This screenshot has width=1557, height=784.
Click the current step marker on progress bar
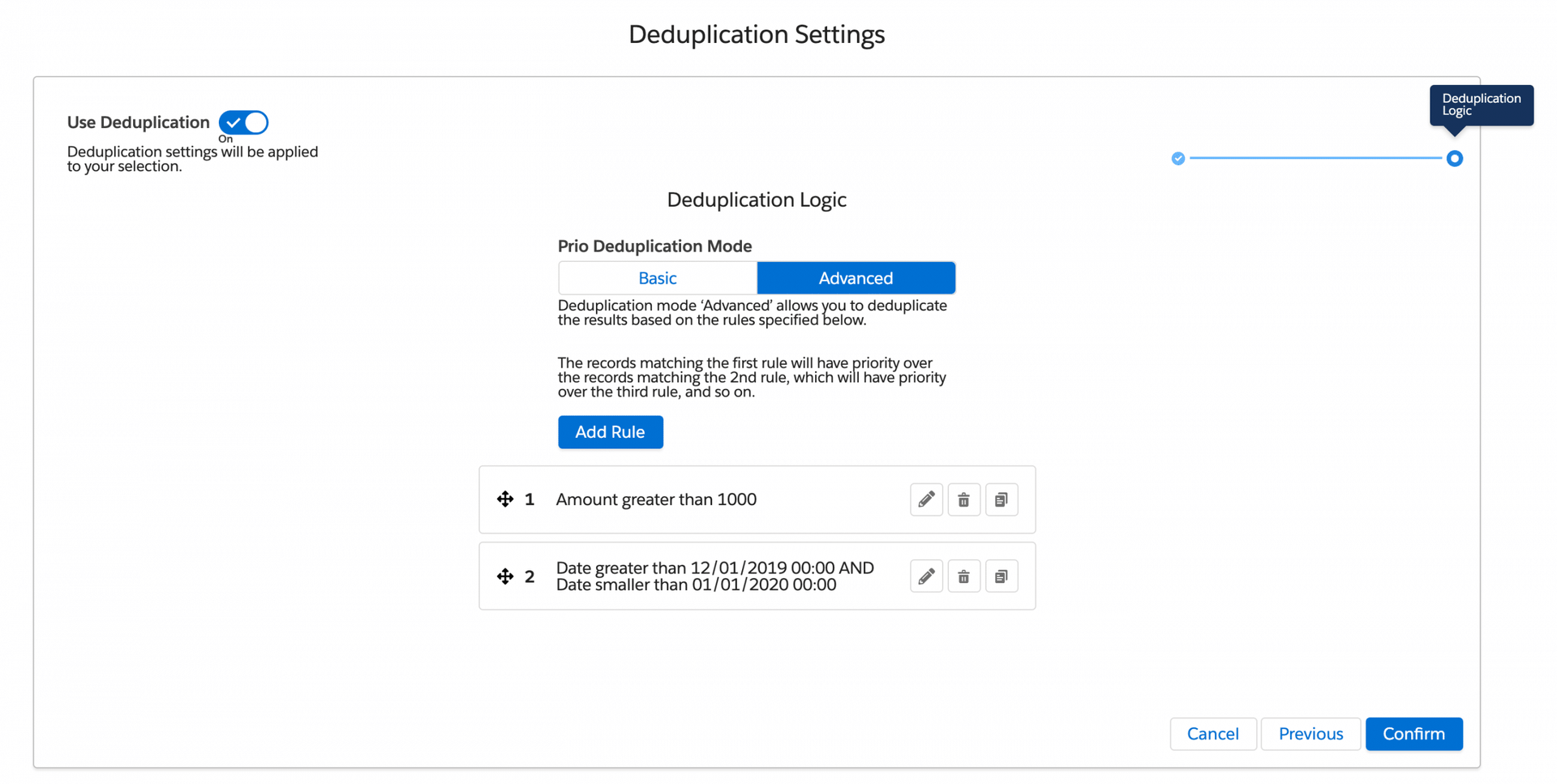1454,159
